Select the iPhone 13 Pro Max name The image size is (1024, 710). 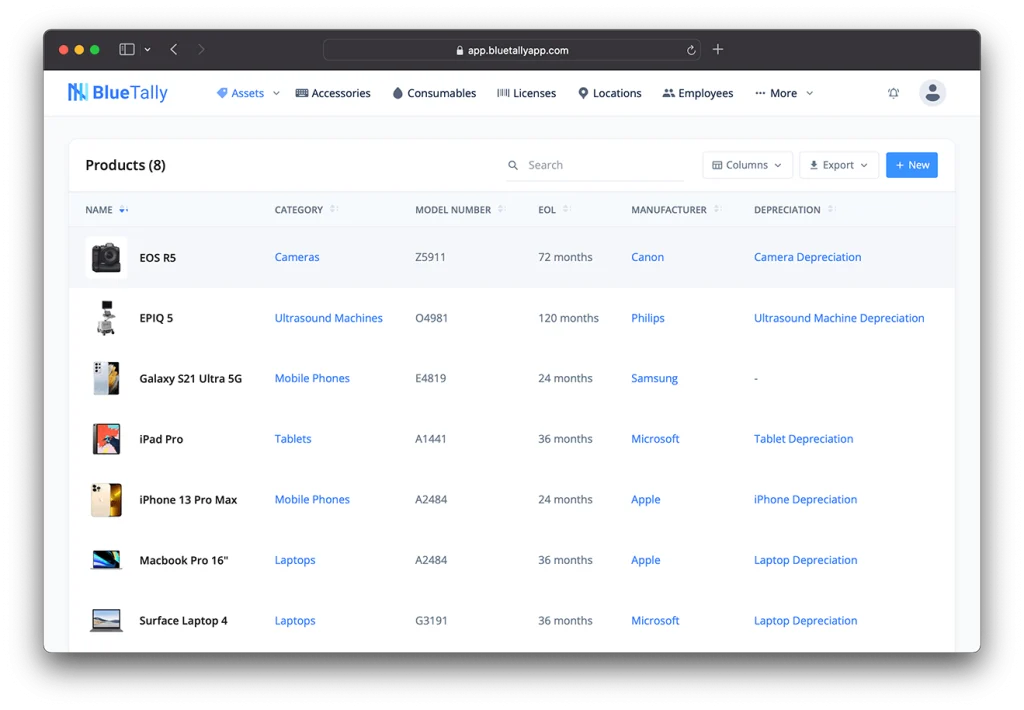coord(188,500)
